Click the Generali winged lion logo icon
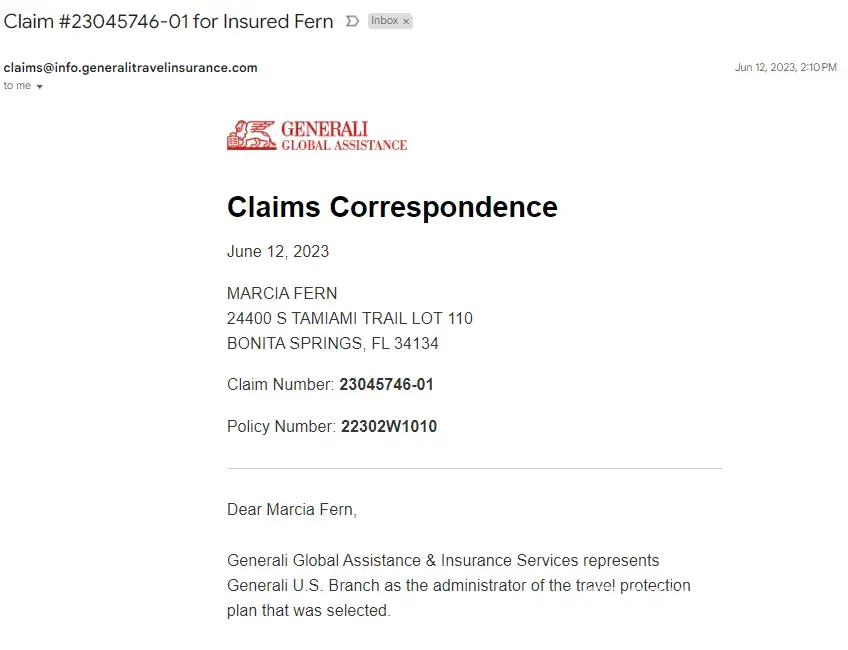 251,135
